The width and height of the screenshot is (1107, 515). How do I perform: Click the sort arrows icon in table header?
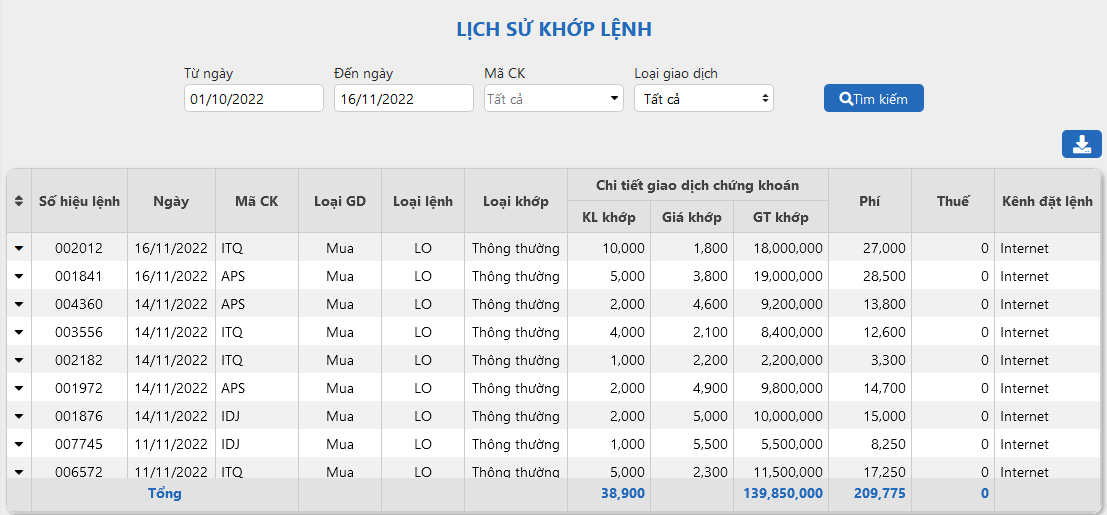[x=18, y=201]
